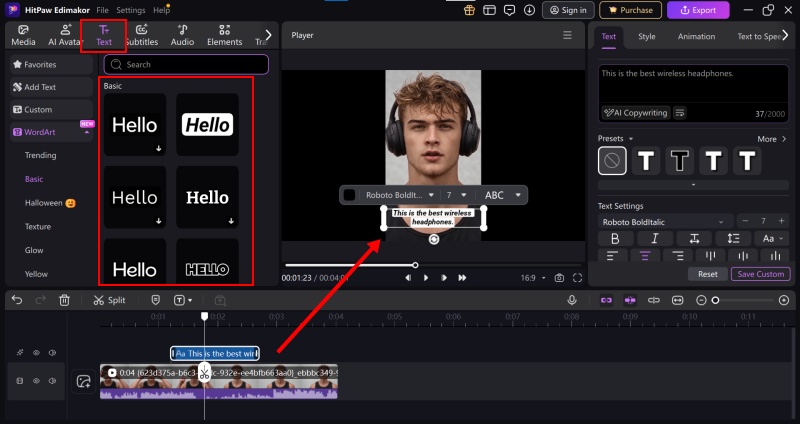Open the layout switcher icon

pos(489,10)
